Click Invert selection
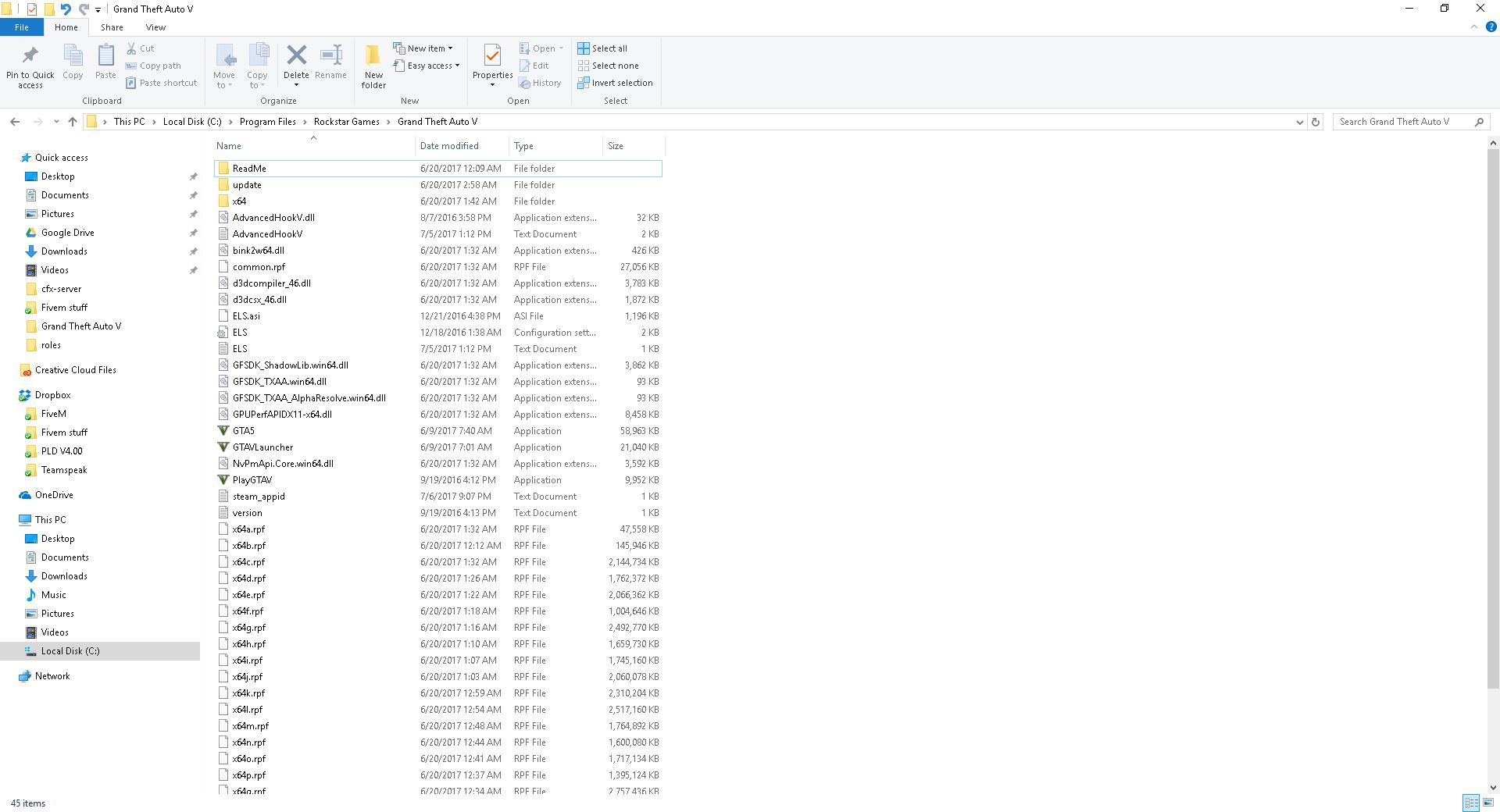 click(615, 83)
